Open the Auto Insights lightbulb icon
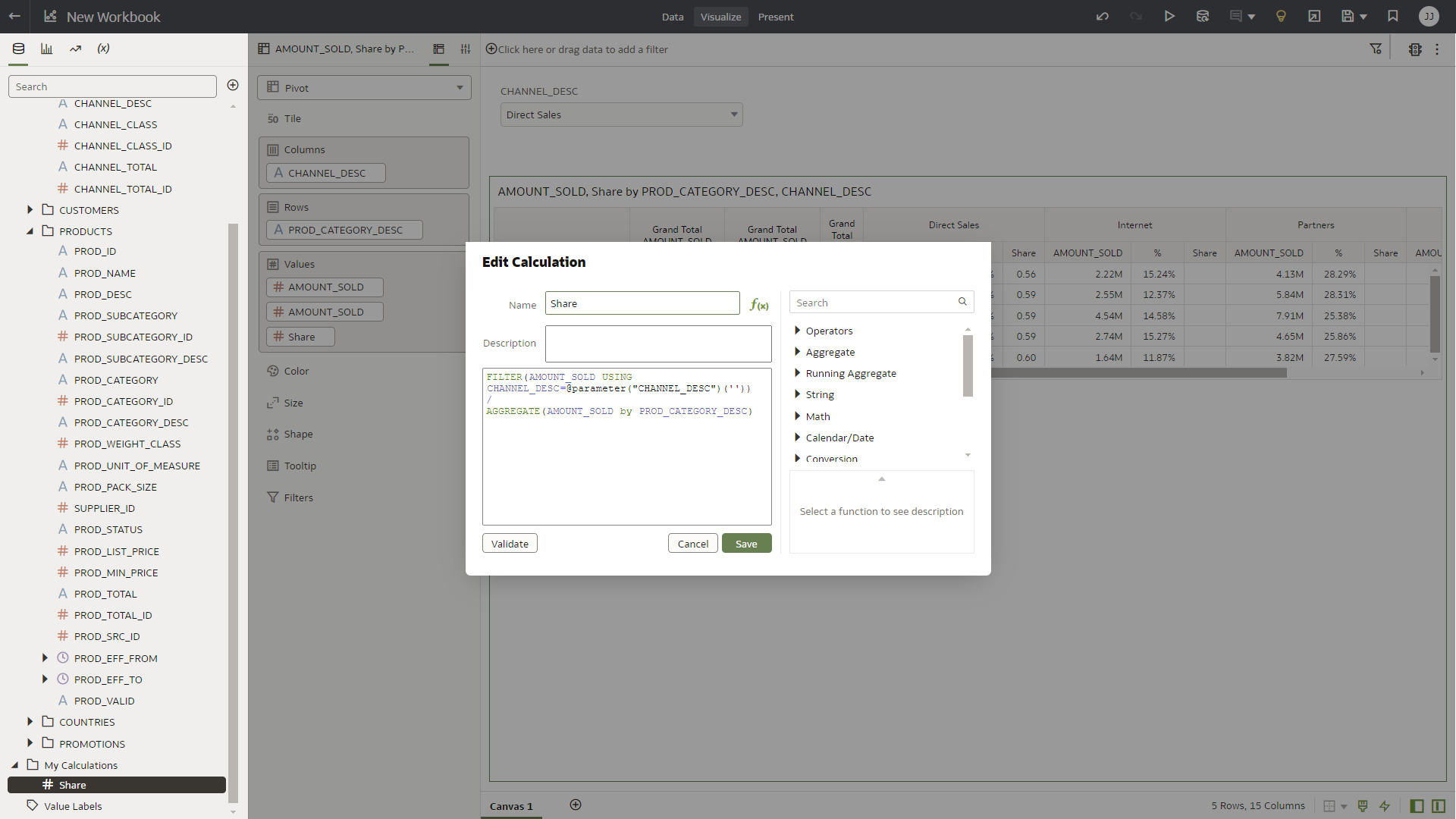 tap(1281, 17)
